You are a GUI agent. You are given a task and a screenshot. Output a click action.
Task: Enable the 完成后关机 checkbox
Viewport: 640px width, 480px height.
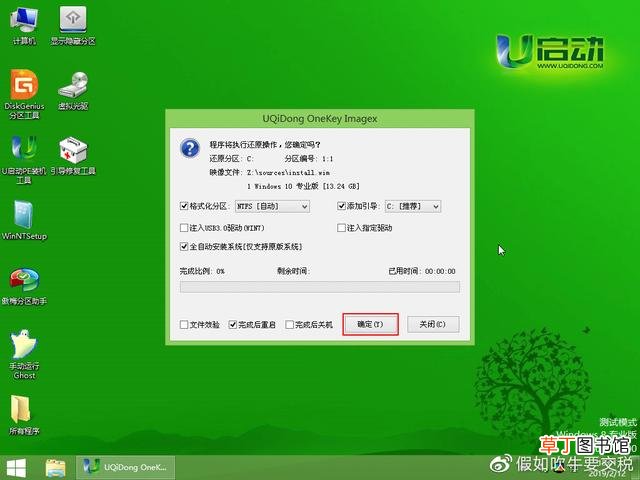[289, 324]
